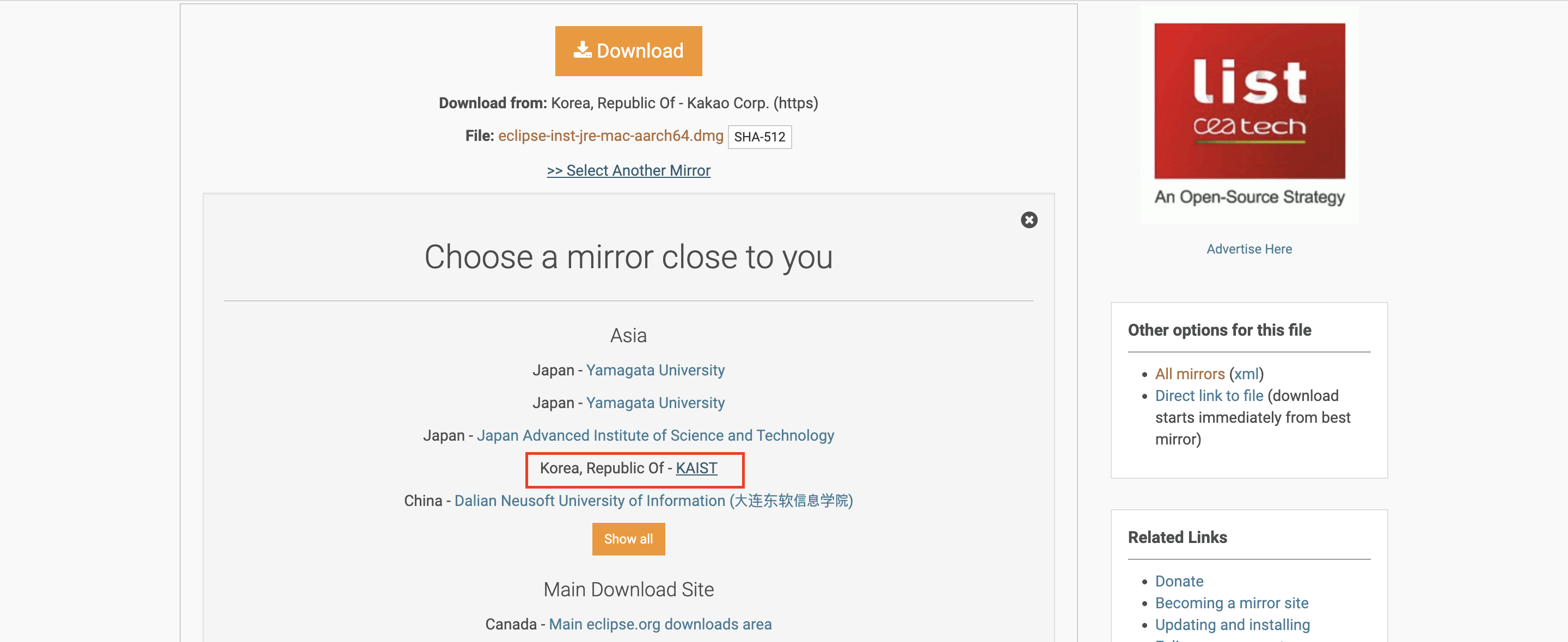Close the mirror selection panel
The image size is (1568, 642).
1028,220
